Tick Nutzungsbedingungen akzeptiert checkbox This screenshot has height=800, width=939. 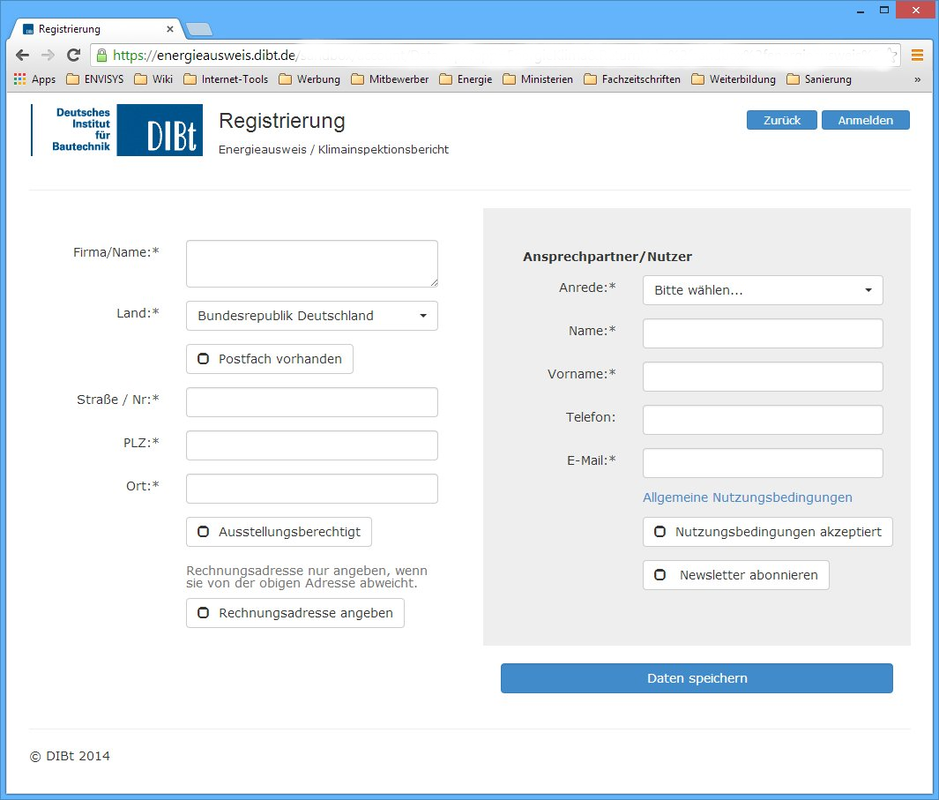[x=660, y=532]
